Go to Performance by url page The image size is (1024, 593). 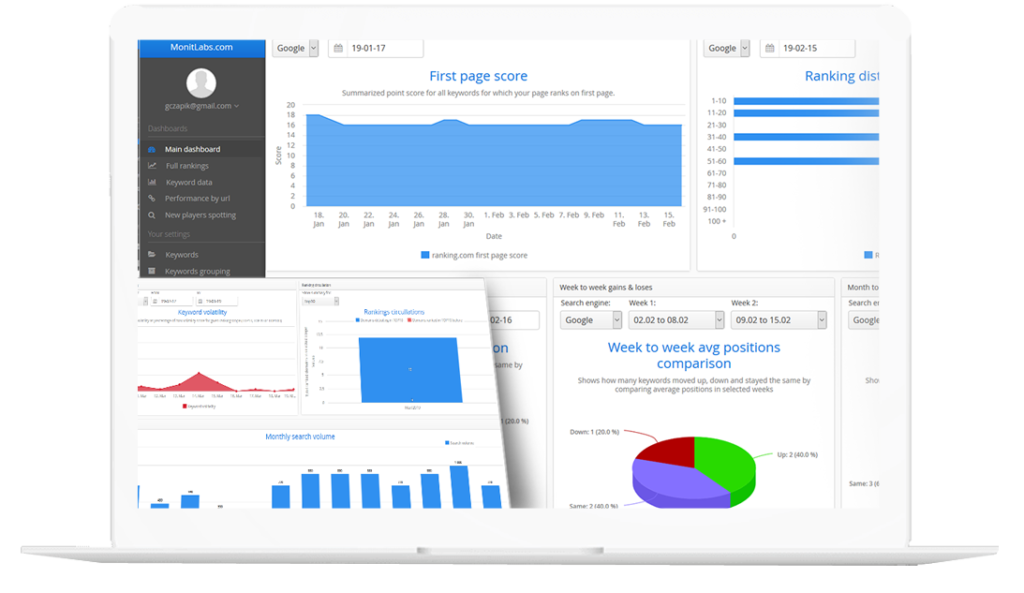(x=197, y=199)
